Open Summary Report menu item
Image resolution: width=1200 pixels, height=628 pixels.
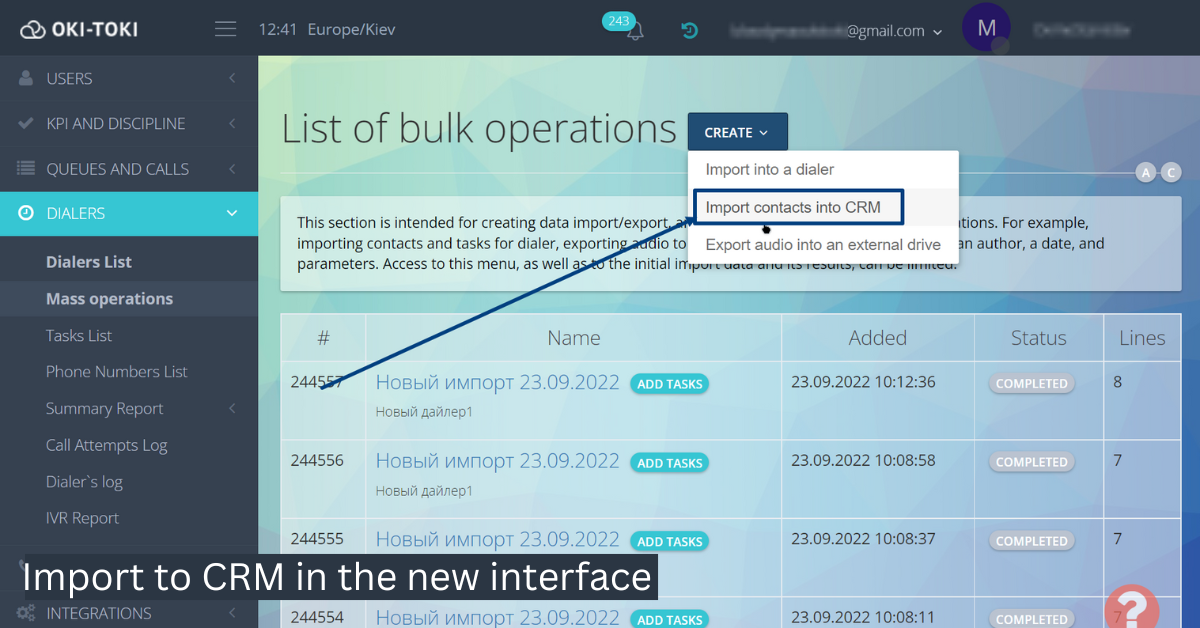105,408
